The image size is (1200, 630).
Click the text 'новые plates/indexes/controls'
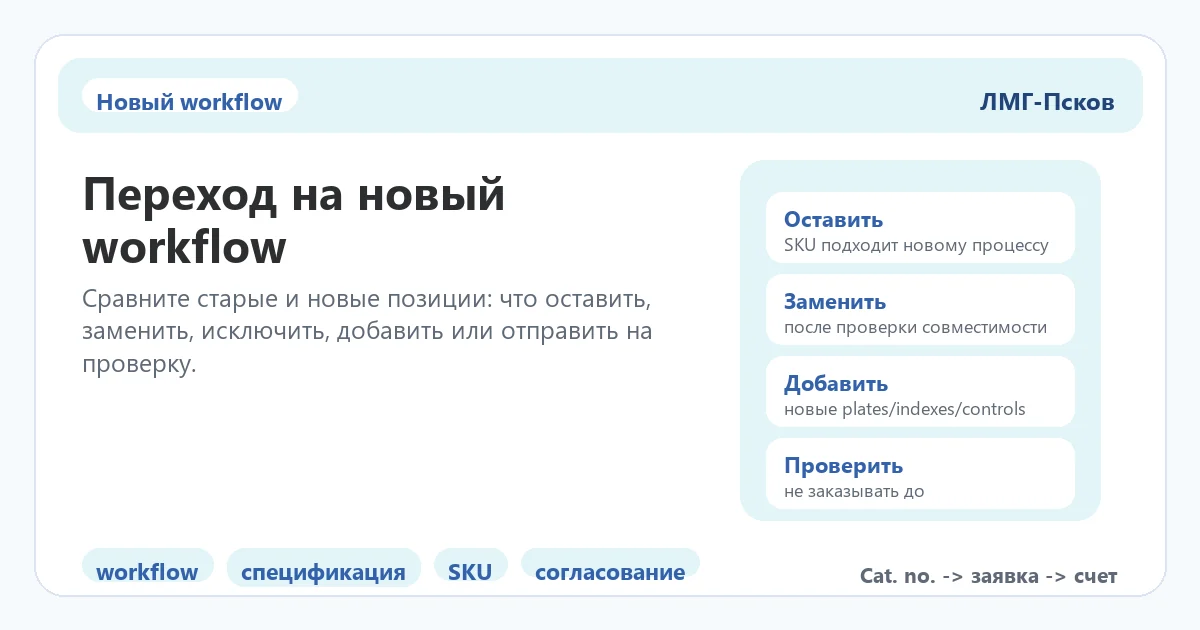click(904, 409)
